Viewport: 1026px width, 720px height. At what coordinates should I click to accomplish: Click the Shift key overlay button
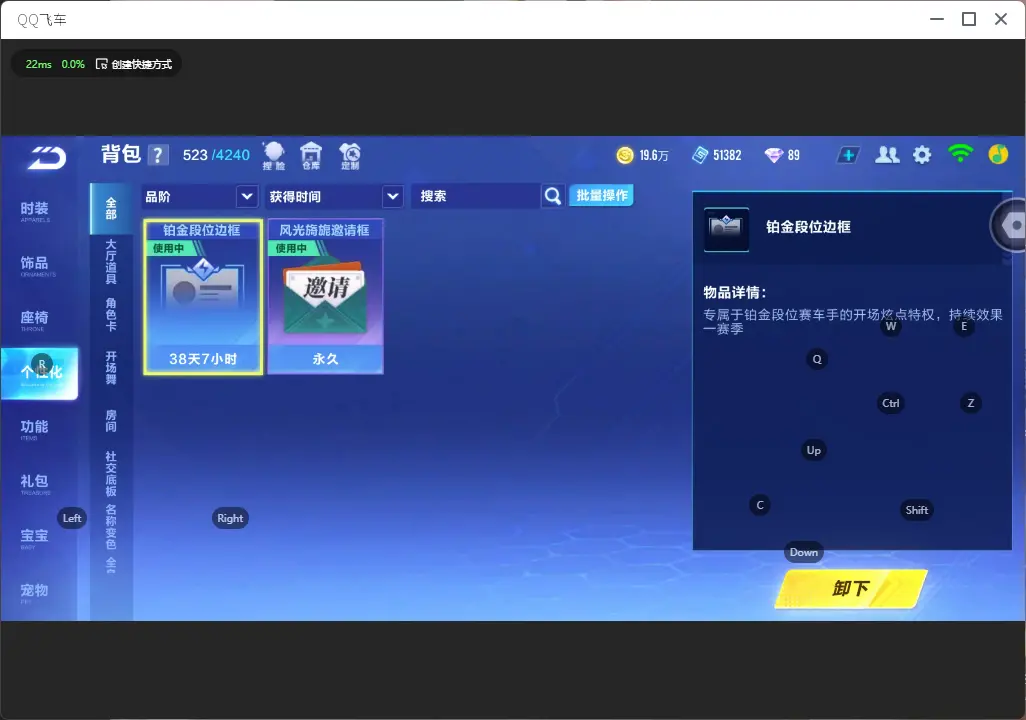coord(916,510)
